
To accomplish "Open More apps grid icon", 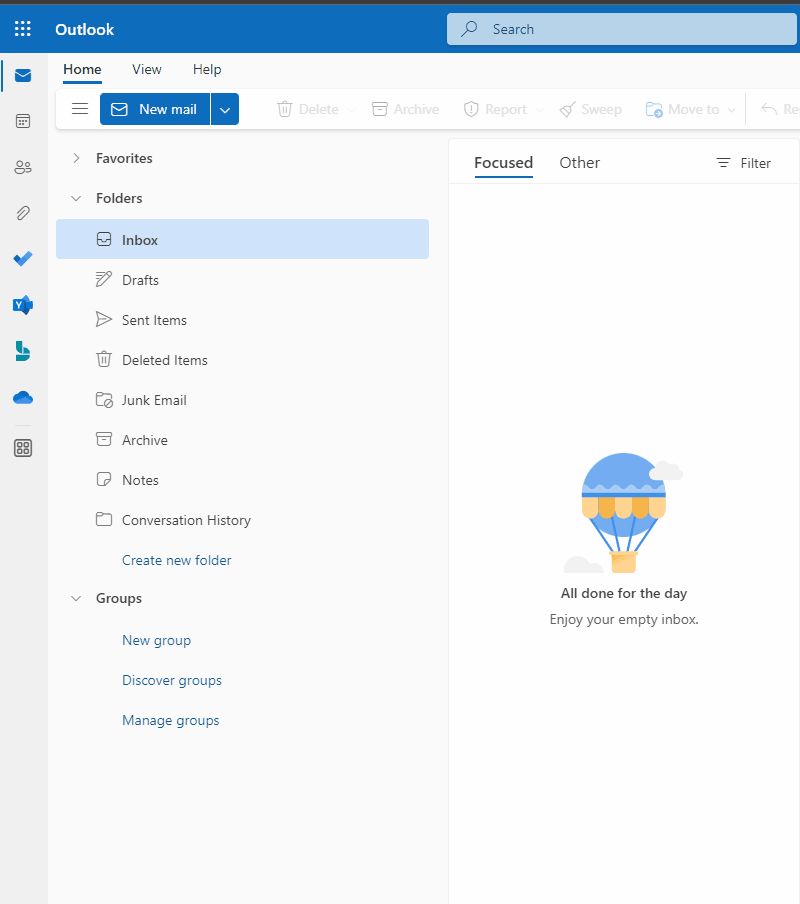I will pyautogui.click(x=23, y=448).
